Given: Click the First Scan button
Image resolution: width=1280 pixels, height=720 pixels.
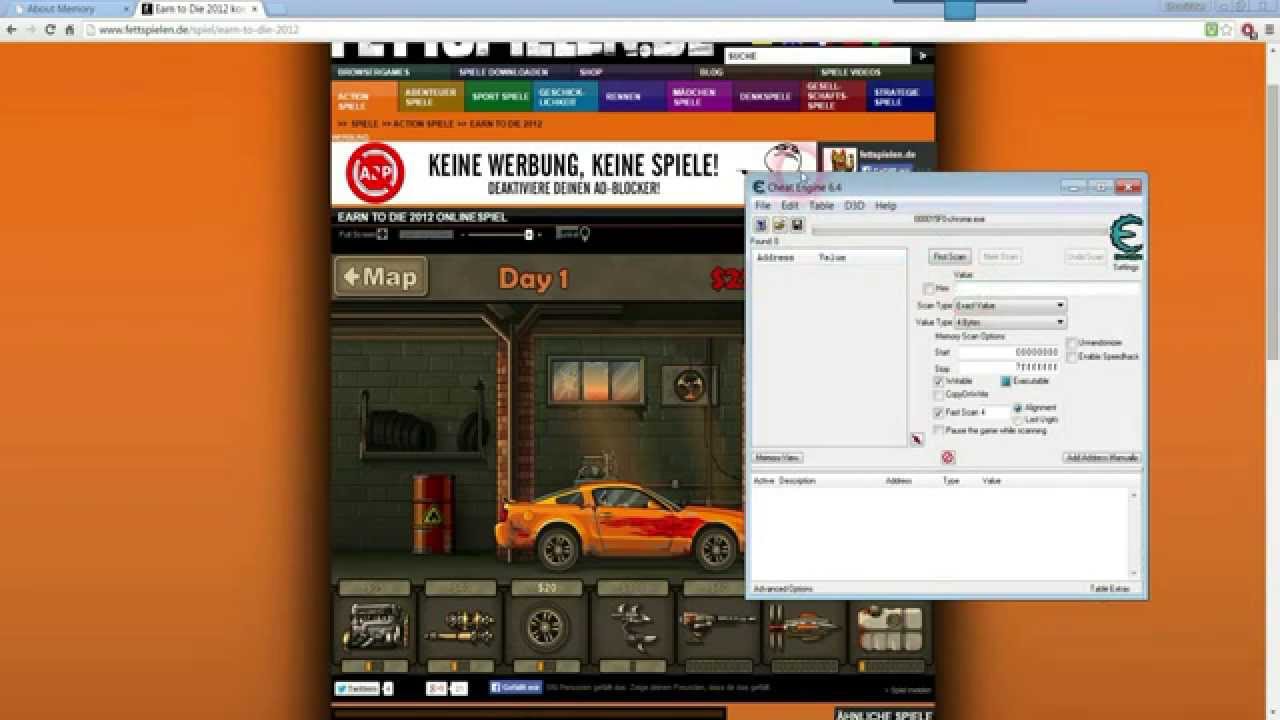Looking at the screenshot, I should pyautogui.click(x=950, y=257).
